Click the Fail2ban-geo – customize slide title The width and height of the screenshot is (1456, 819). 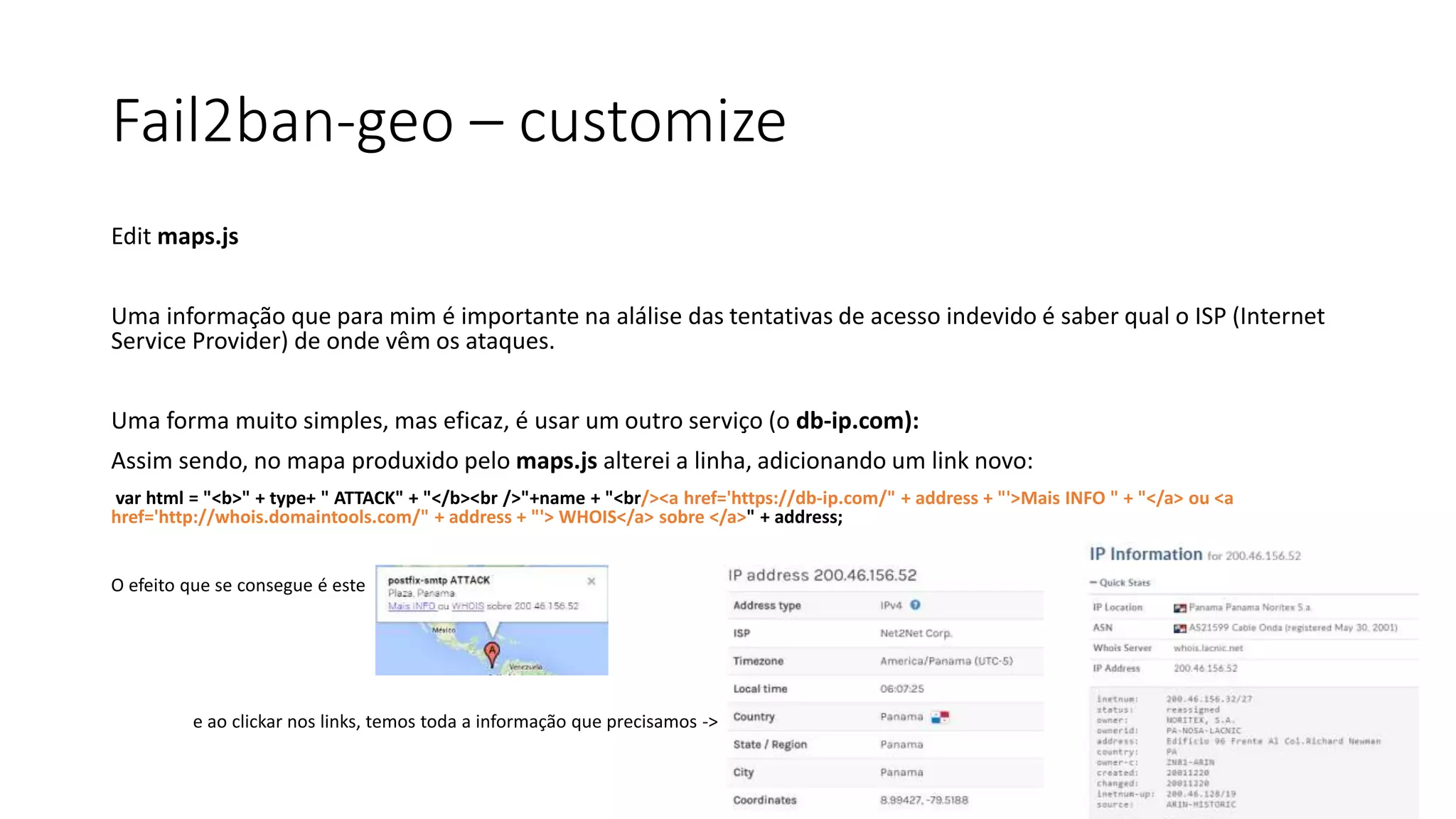pyautogui.click(x=449, y=121)
